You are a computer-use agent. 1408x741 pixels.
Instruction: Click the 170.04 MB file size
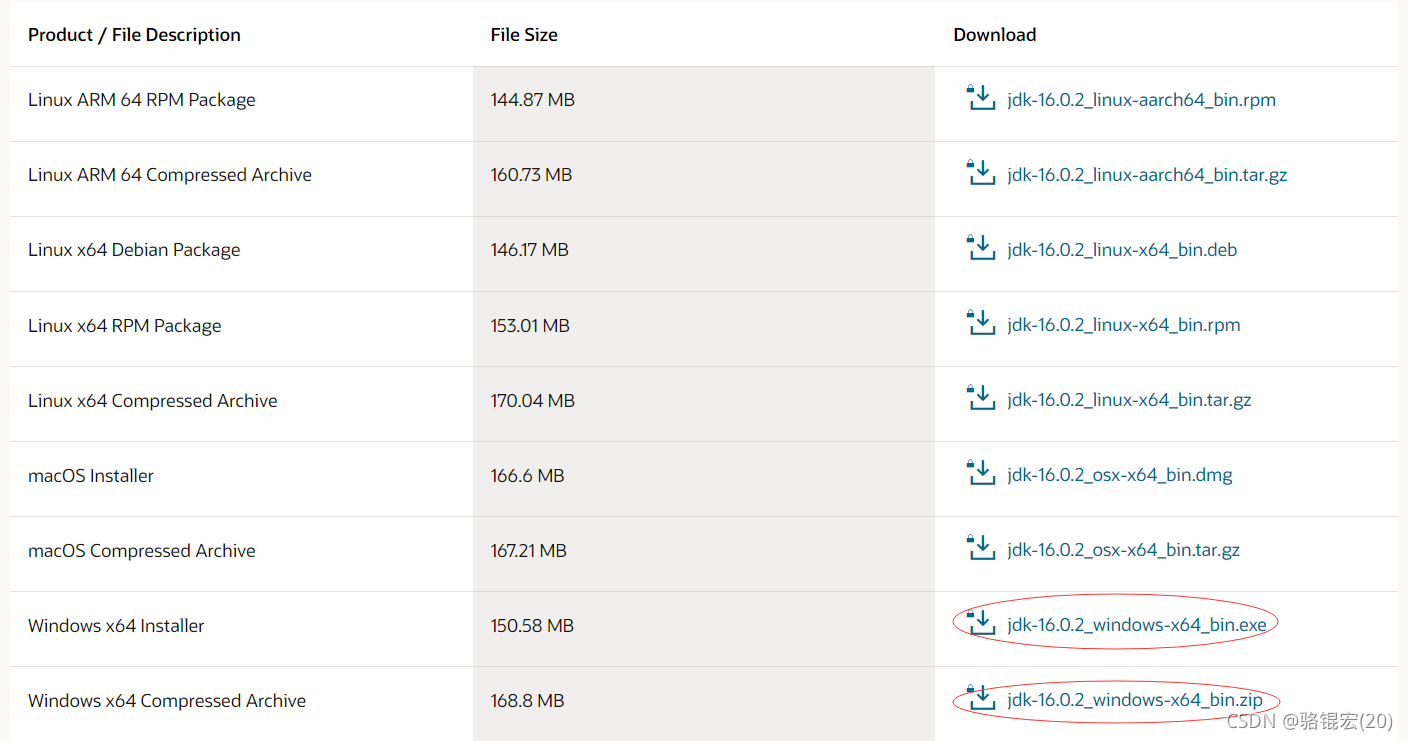point(533,401)
